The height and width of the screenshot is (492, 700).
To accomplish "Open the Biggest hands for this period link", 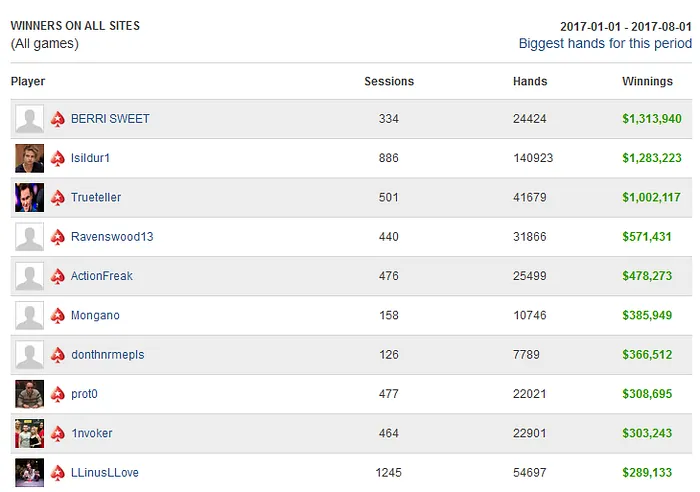I will (605, 43).
